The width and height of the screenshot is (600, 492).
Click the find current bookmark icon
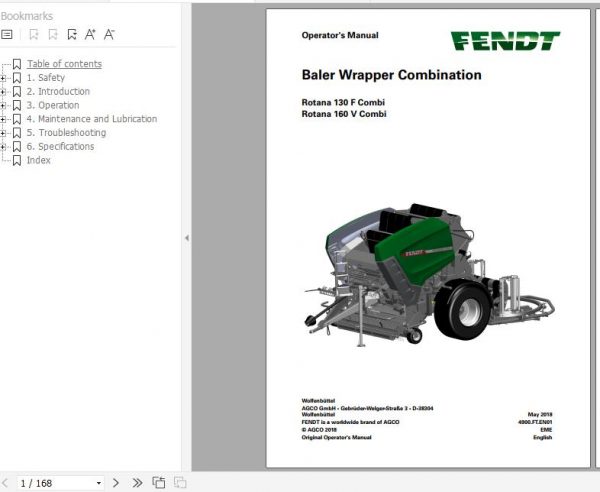click(x=72, y=34)
